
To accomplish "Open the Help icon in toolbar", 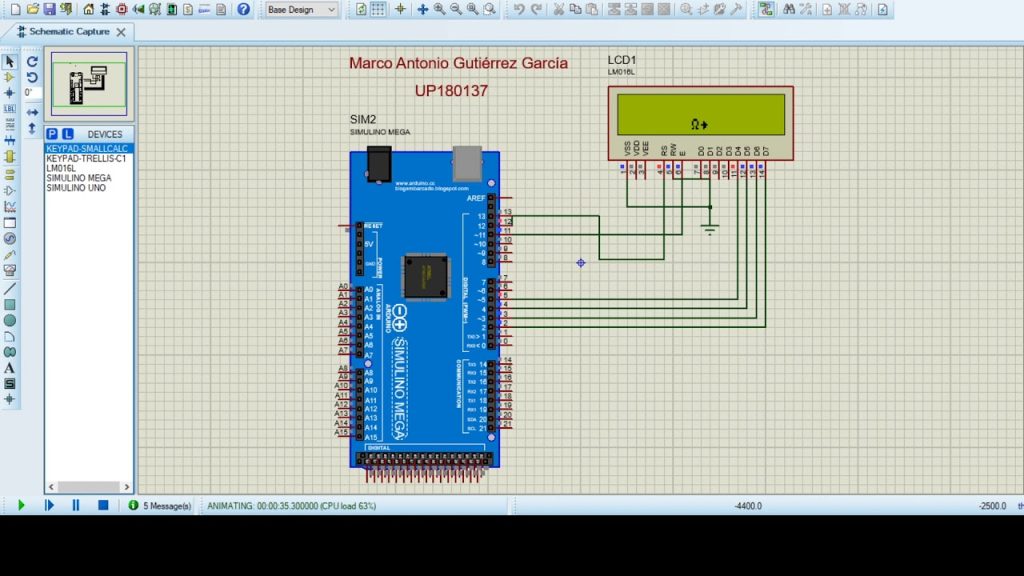I will [x=243, y=9].
